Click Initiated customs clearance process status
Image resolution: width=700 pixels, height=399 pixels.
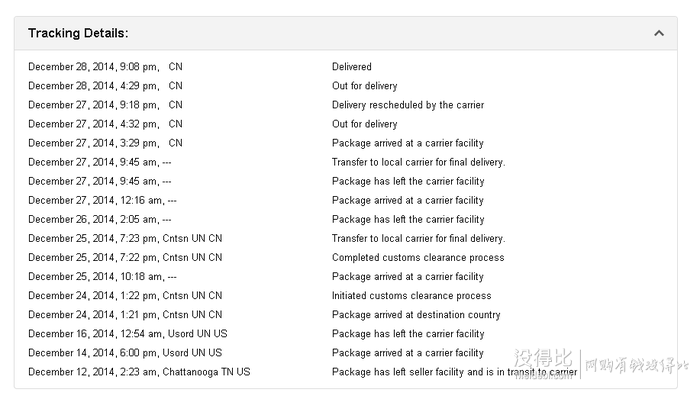point(412,295)
